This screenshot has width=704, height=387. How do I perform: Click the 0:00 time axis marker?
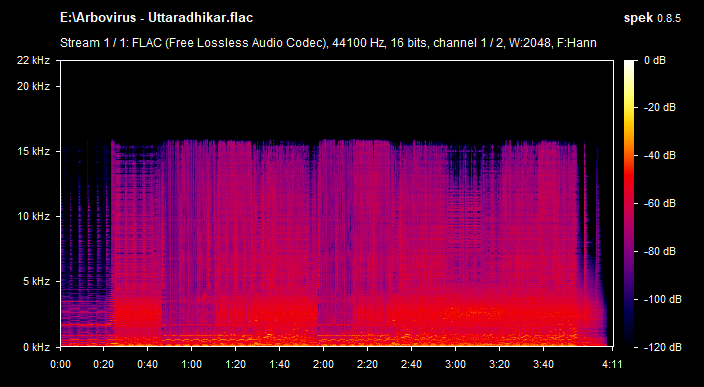click(61, 364)
